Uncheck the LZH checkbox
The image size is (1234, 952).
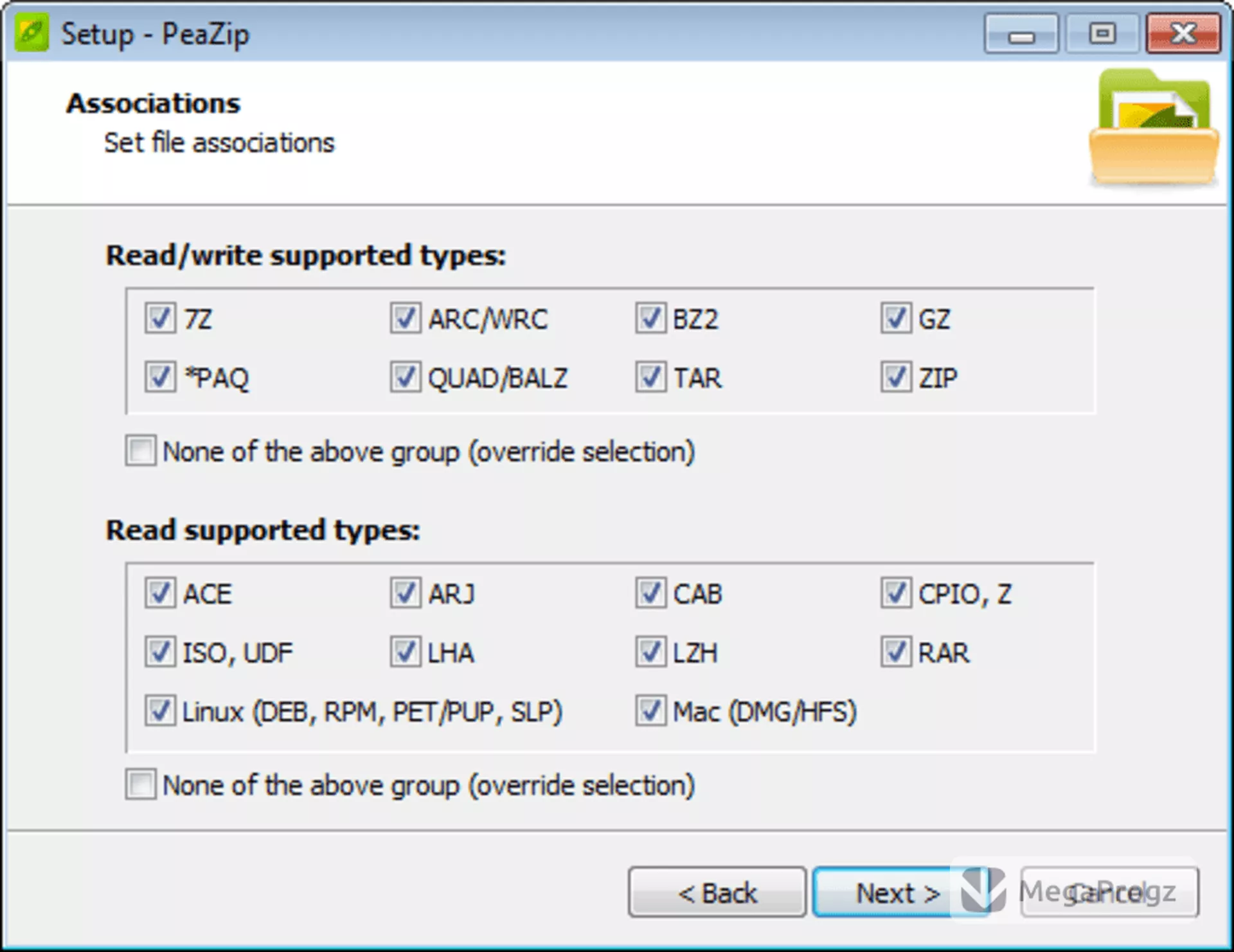(x=650, y=652)
